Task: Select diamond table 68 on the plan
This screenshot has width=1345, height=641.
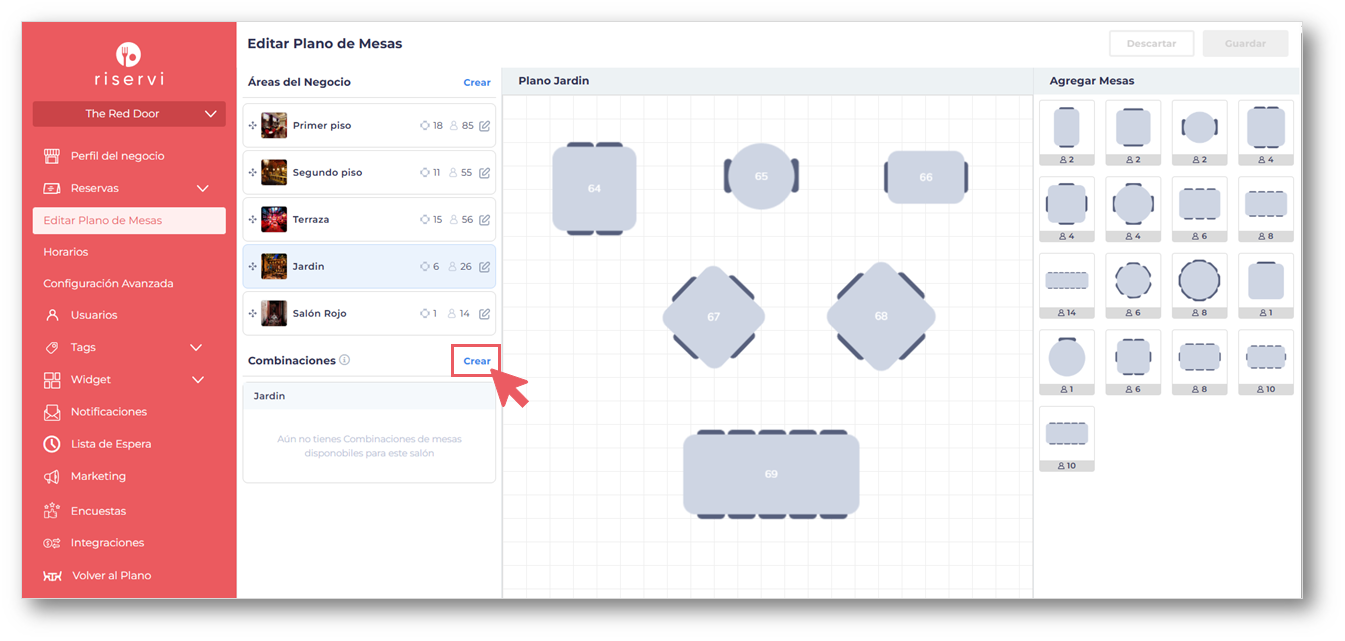Action: [881, 316]
